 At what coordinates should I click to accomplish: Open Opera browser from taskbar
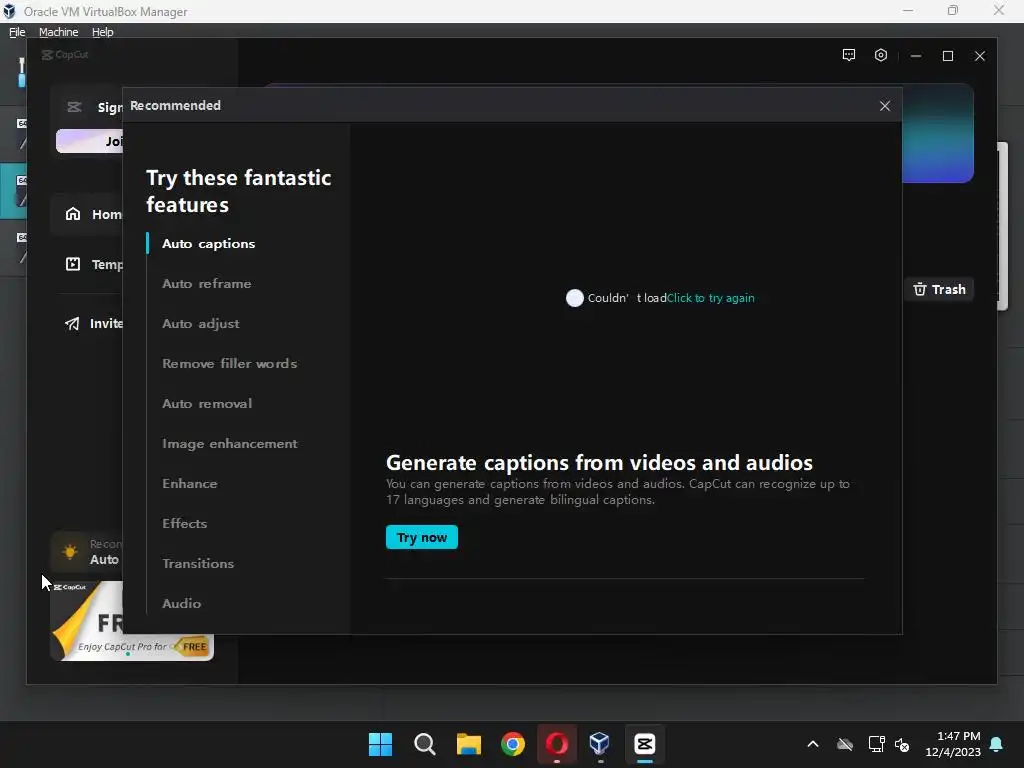click(556, 744)
